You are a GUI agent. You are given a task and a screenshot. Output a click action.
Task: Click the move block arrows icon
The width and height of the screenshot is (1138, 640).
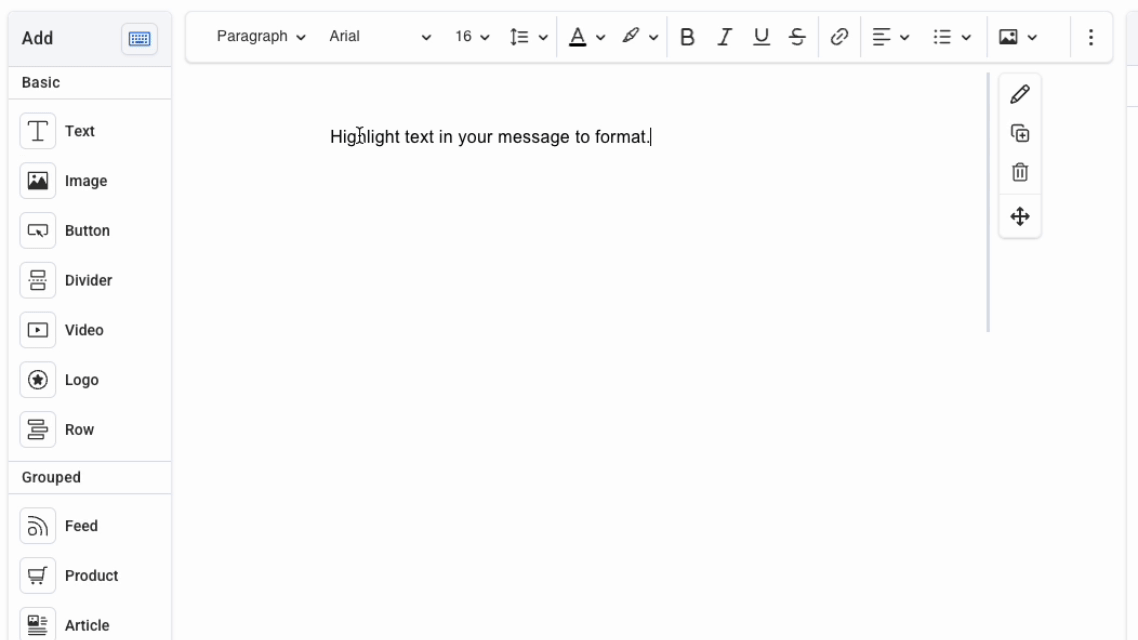[1020, 216]
